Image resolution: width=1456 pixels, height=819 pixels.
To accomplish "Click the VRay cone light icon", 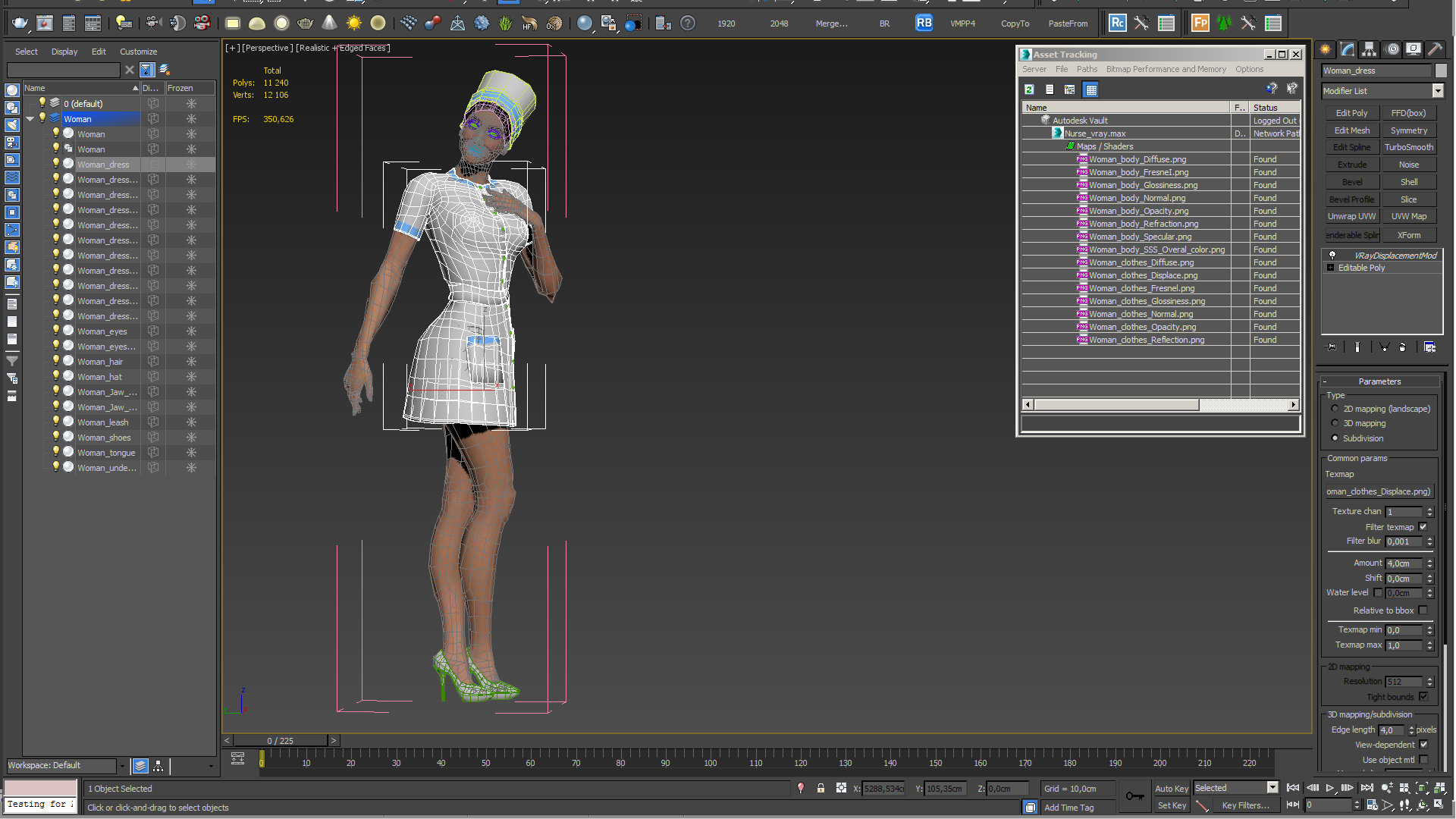I will 329,24.
